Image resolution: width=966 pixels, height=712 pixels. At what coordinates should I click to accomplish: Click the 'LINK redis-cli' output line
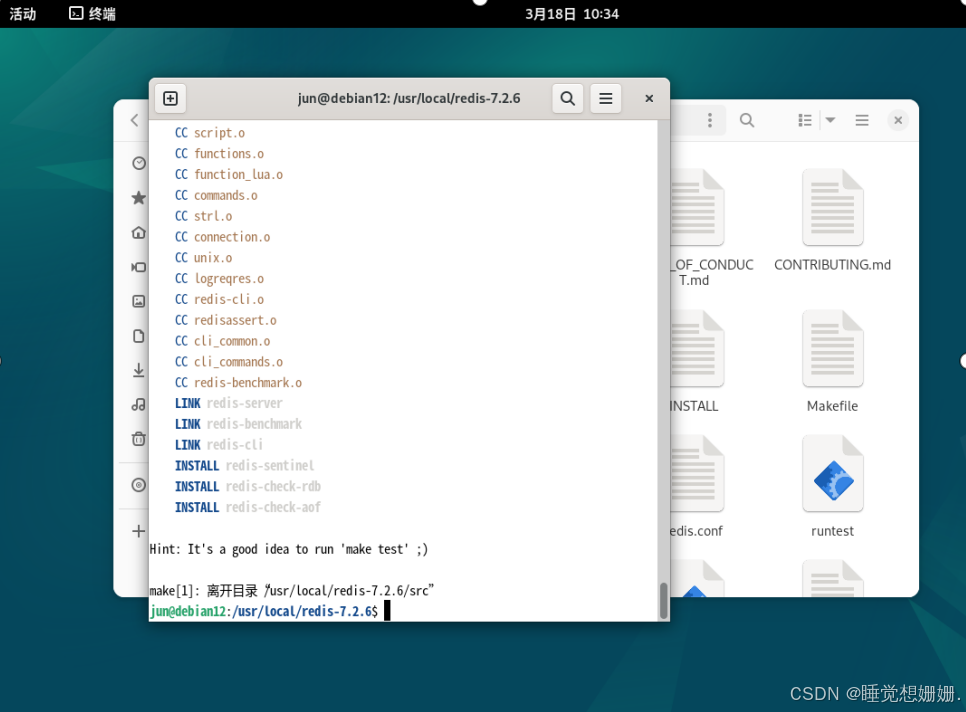(x=219, y=445)
